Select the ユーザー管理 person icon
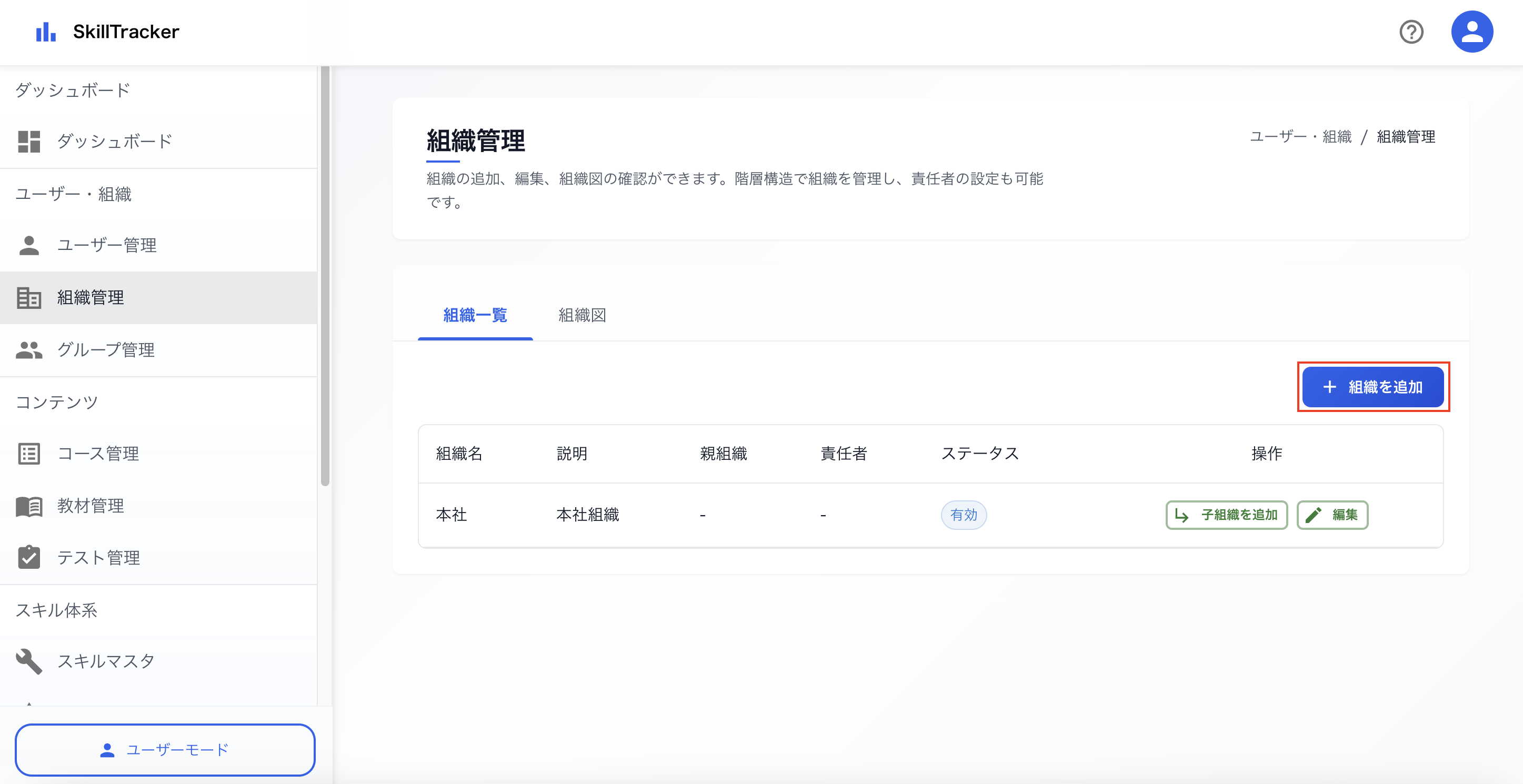Image resolution: width=1523 pixels, height=784 pixels. pyautogui.click(x=29, y=245)
